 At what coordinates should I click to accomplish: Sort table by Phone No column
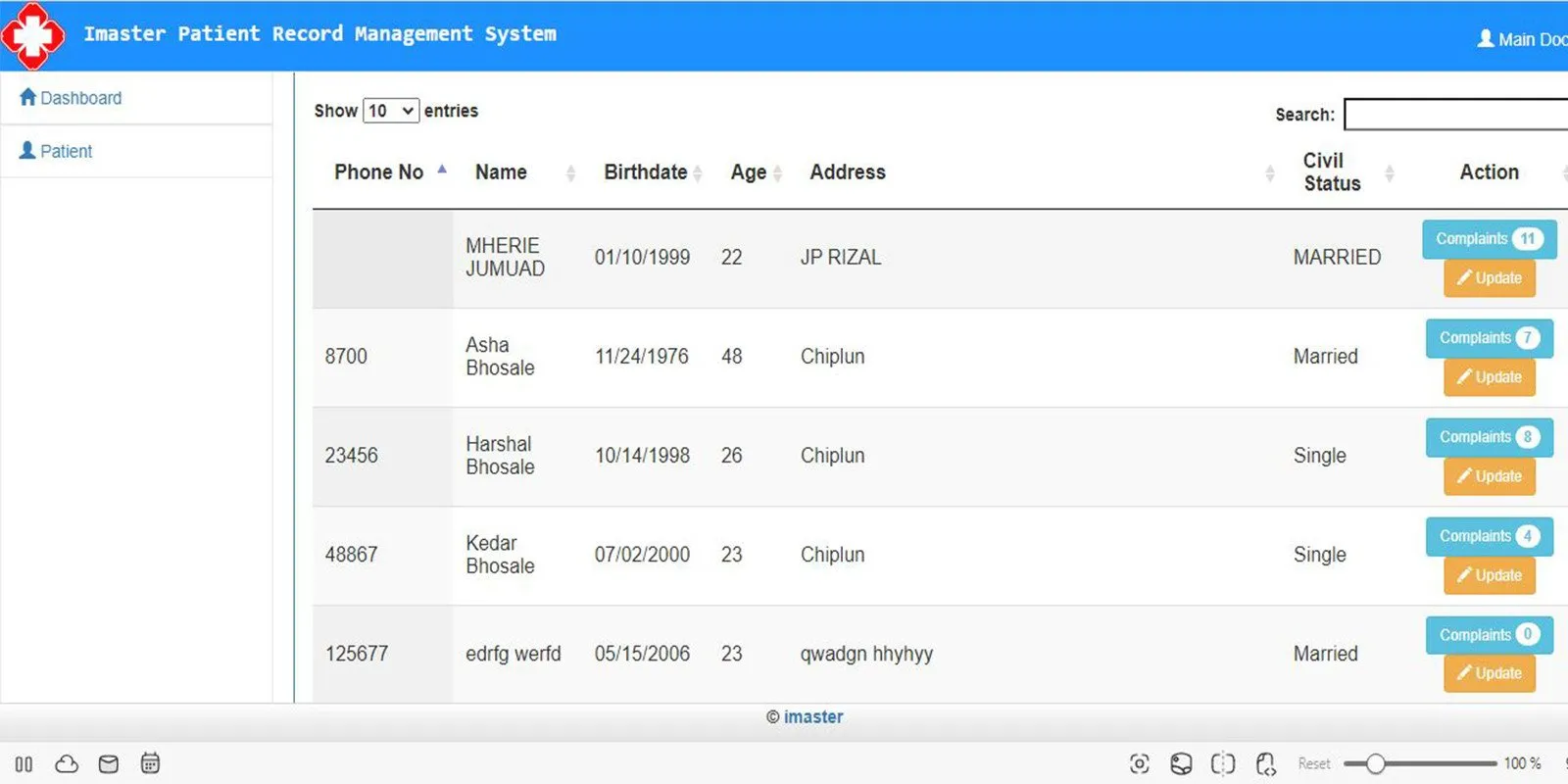[379, 172]
